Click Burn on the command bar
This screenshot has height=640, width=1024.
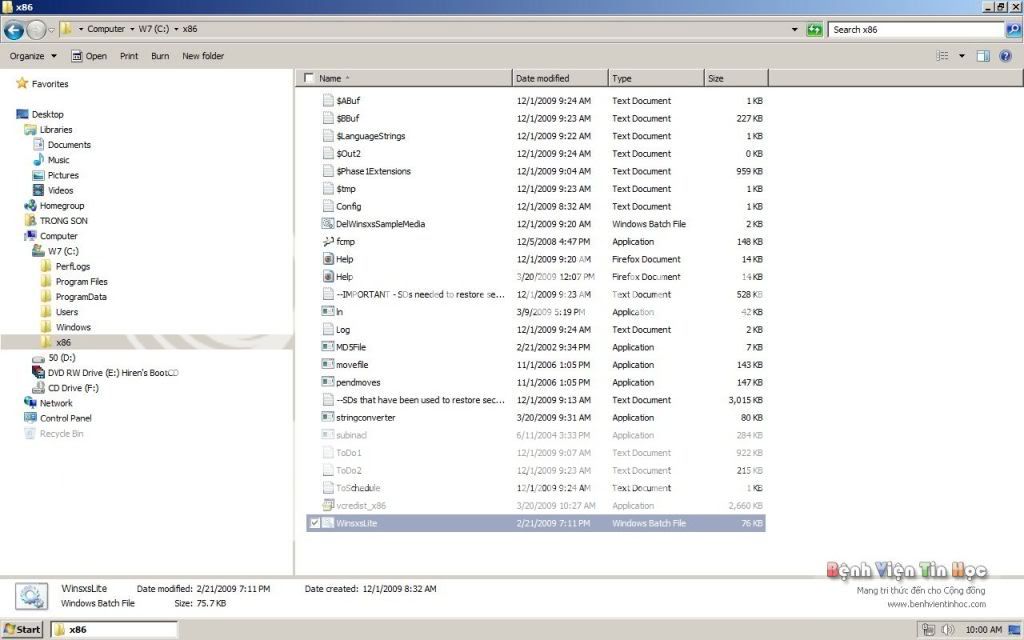(160, 55)
